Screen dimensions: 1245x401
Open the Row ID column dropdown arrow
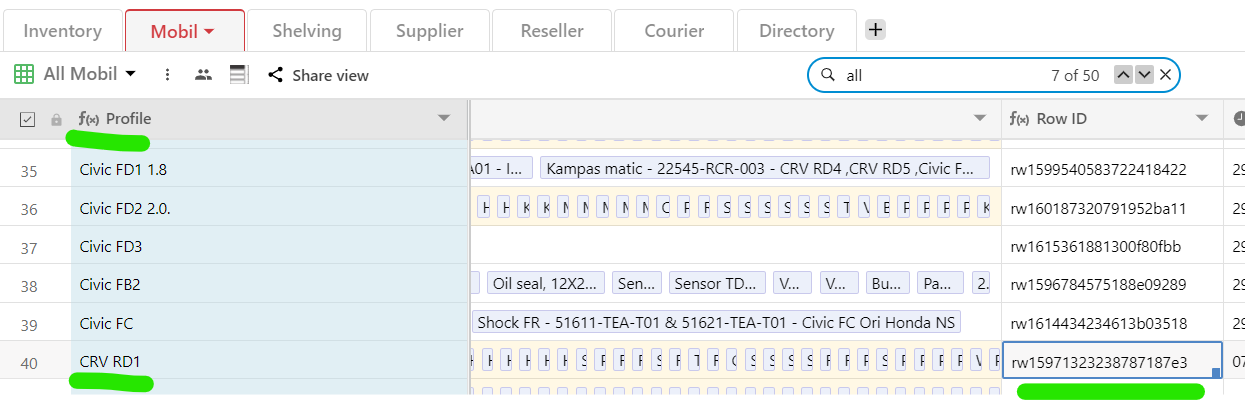[1202, 119]
